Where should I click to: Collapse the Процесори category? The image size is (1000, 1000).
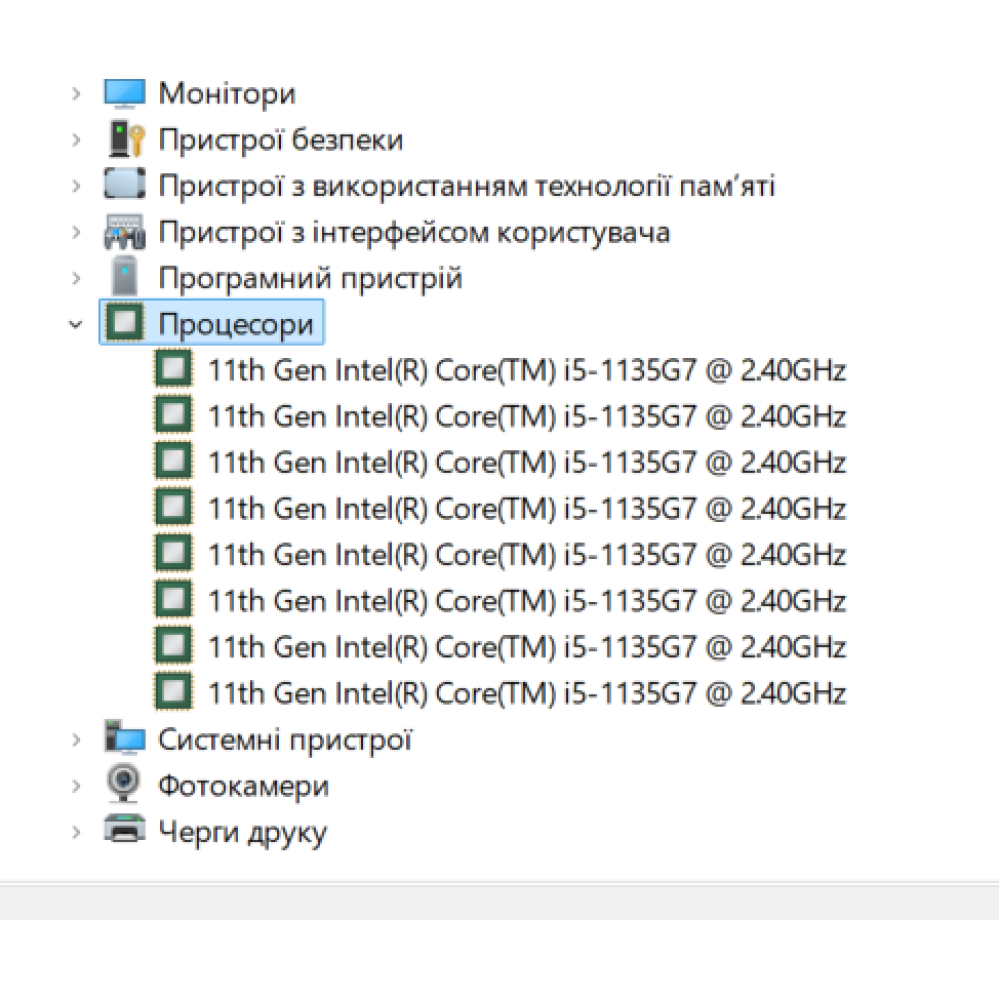[76, 324]
